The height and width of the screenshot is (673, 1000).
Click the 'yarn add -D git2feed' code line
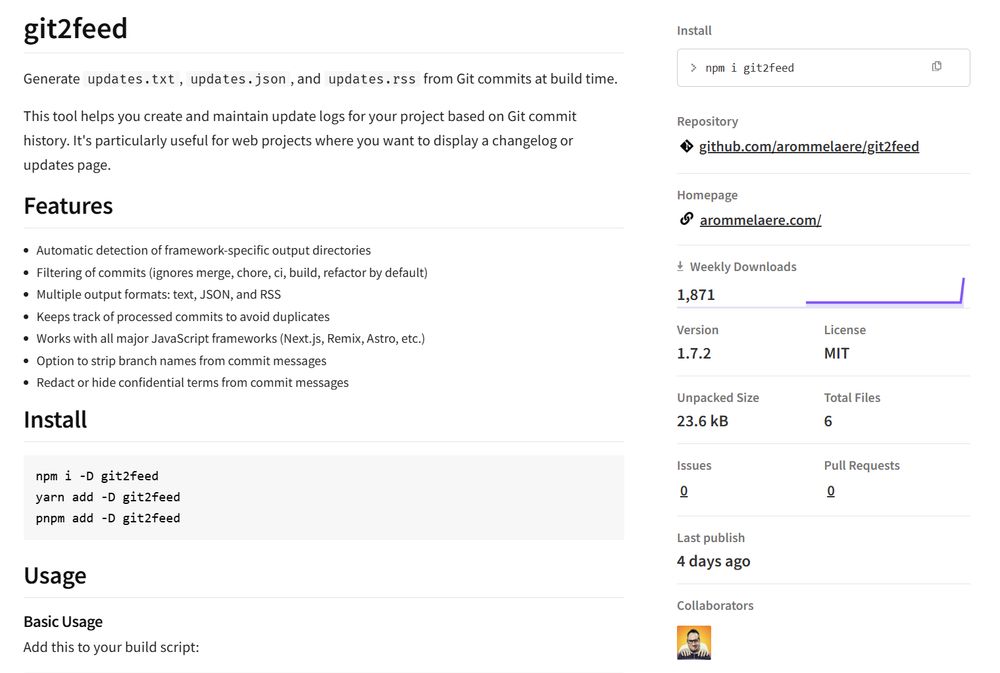[108, 497]
